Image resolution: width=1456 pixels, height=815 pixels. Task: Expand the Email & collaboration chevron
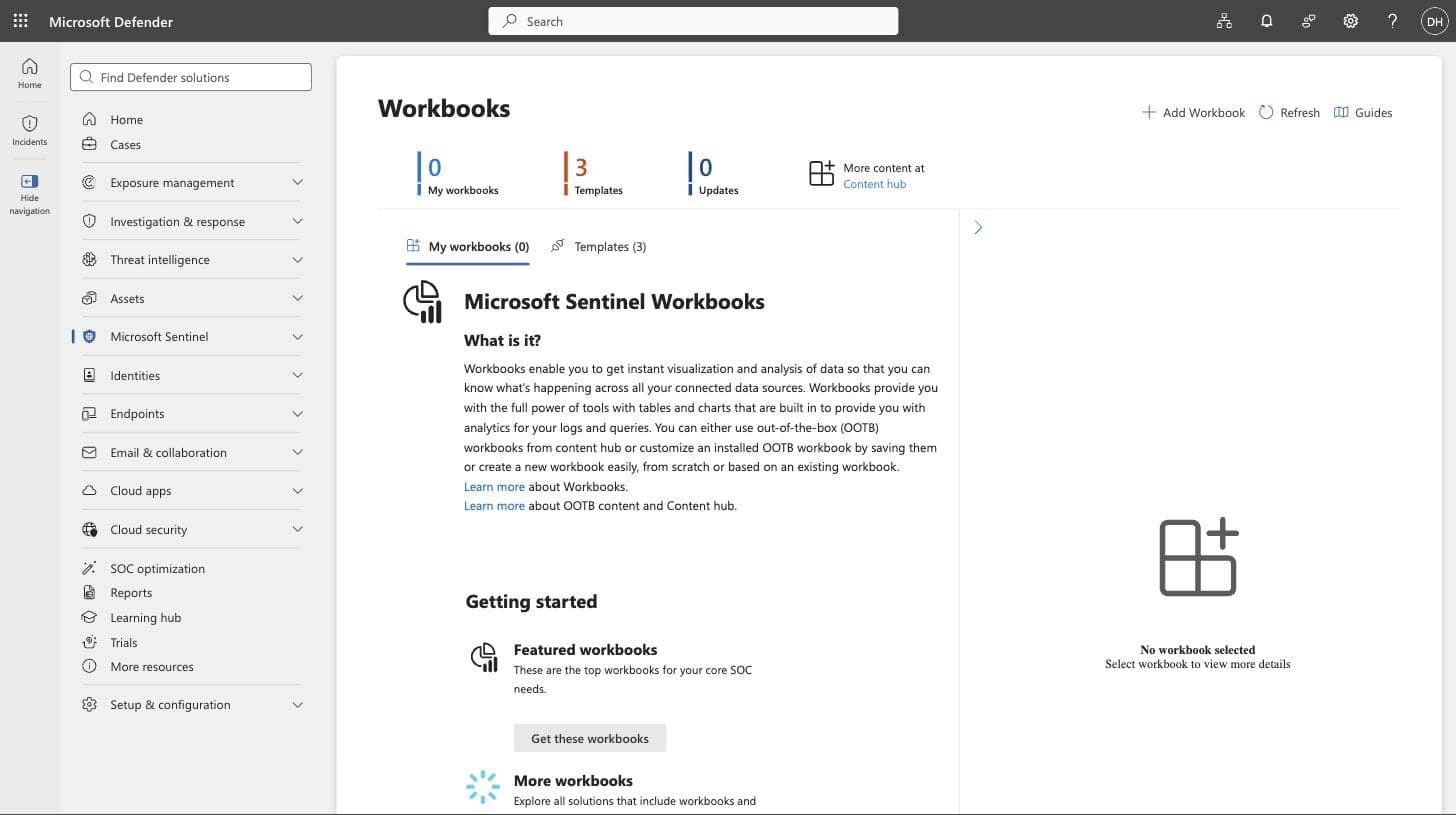(297, 452)
